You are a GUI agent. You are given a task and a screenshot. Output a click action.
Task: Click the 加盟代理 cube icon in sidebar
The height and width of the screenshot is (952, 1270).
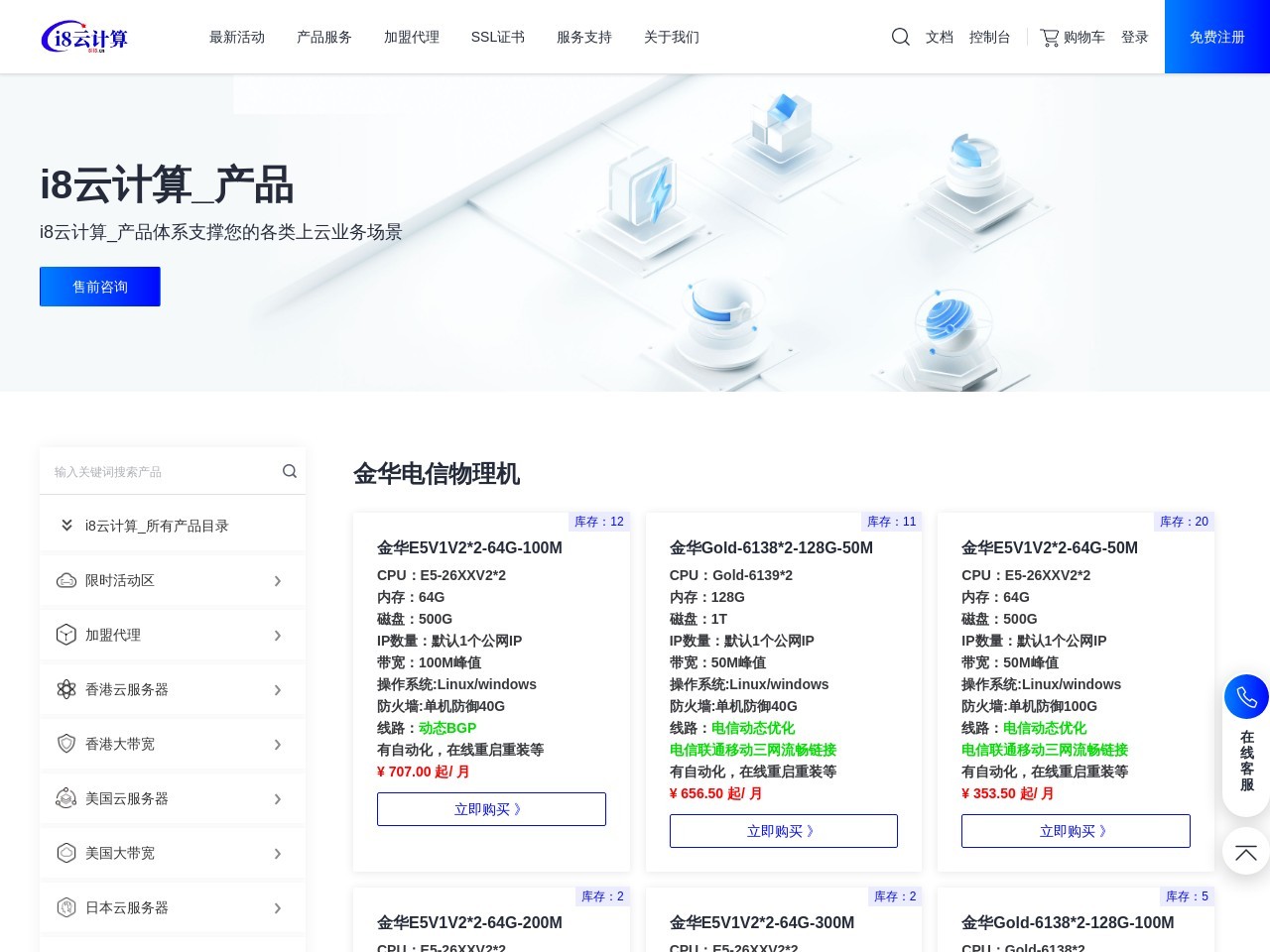[x=65, y=635]
